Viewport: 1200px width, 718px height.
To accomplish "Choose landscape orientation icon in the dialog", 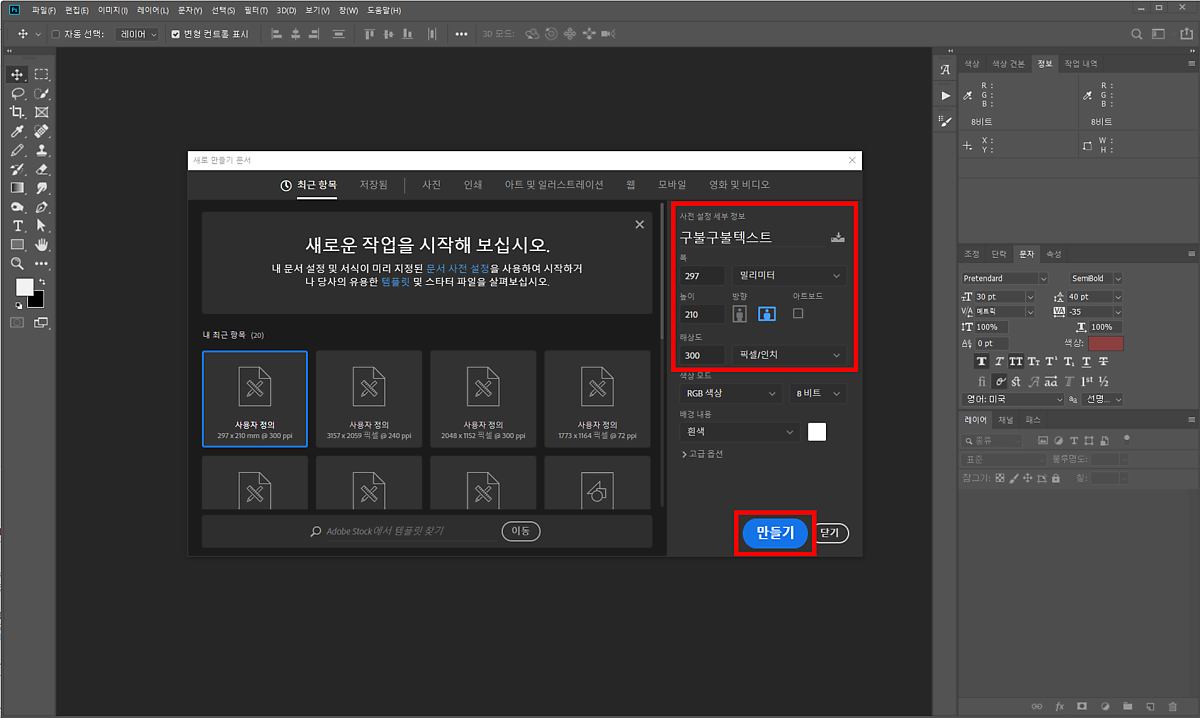I will click(767, 314).
